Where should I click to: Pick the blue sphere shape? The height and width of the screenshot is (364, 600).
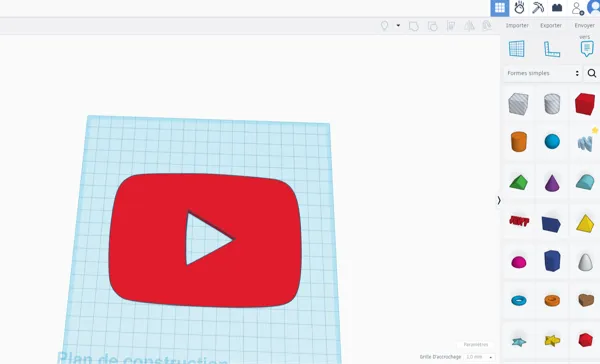point(552,141)
